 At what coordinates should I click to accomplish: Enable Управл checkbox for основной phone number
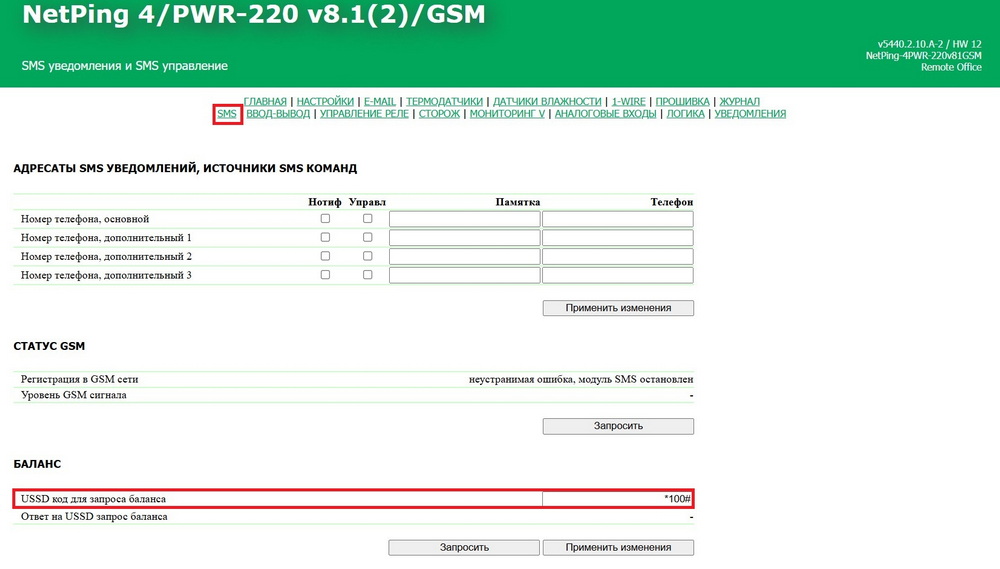367,218
